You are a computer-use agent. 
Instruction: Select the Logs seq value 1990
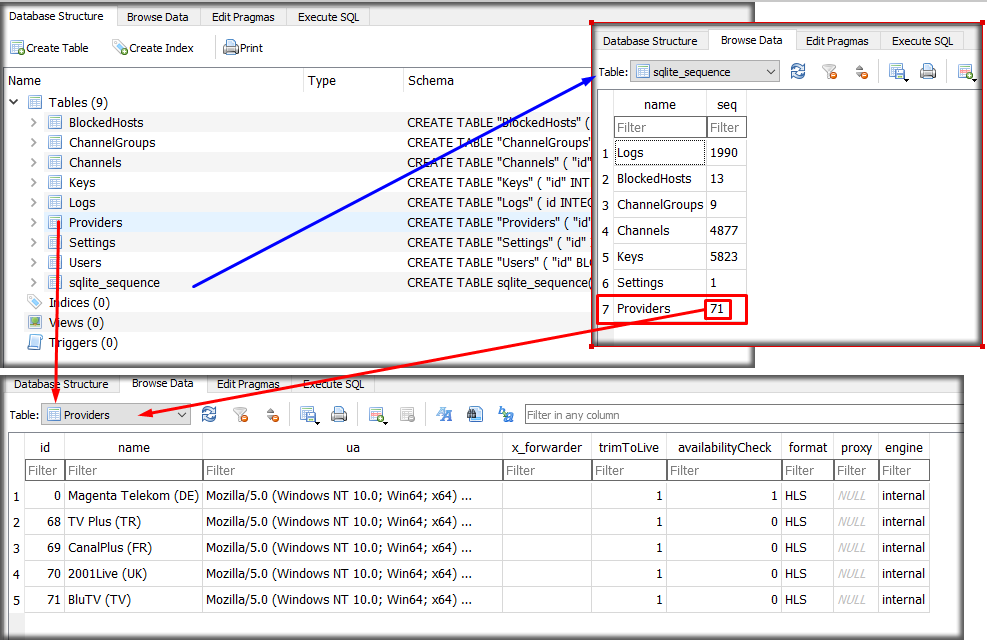(726, 153)
